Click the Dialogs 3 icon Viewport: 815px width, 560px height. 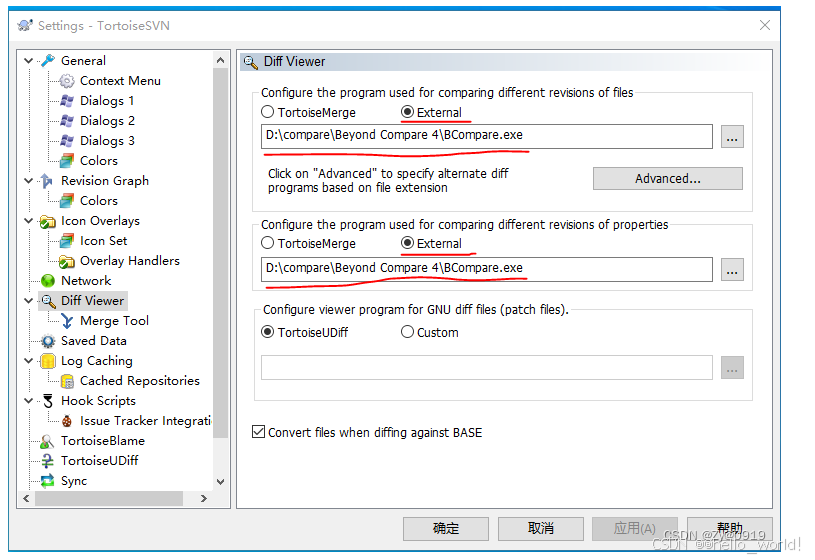67,141
